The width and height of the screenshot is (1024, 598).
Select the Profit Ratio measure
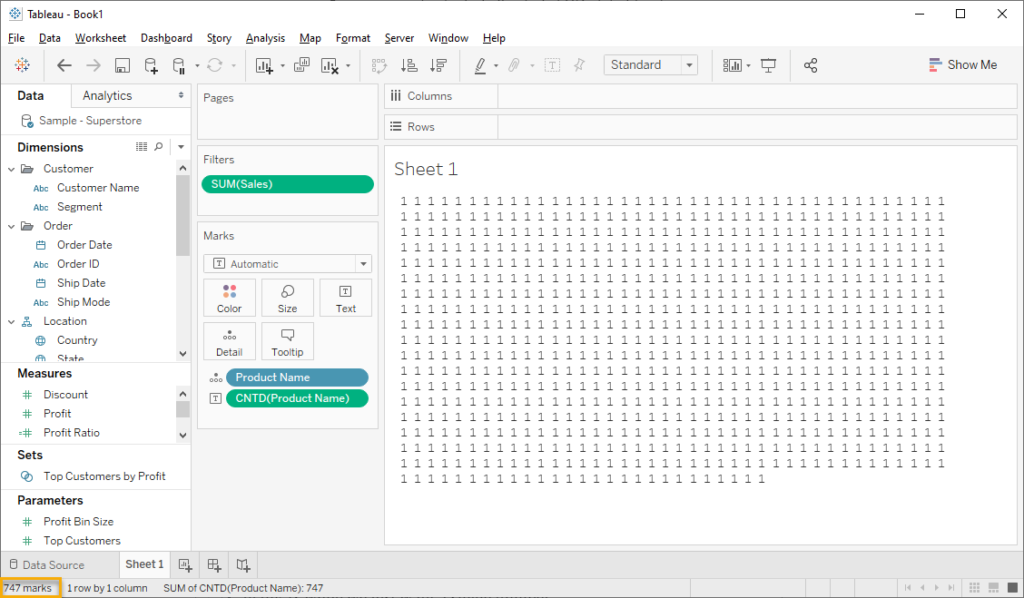pos(71,433)
